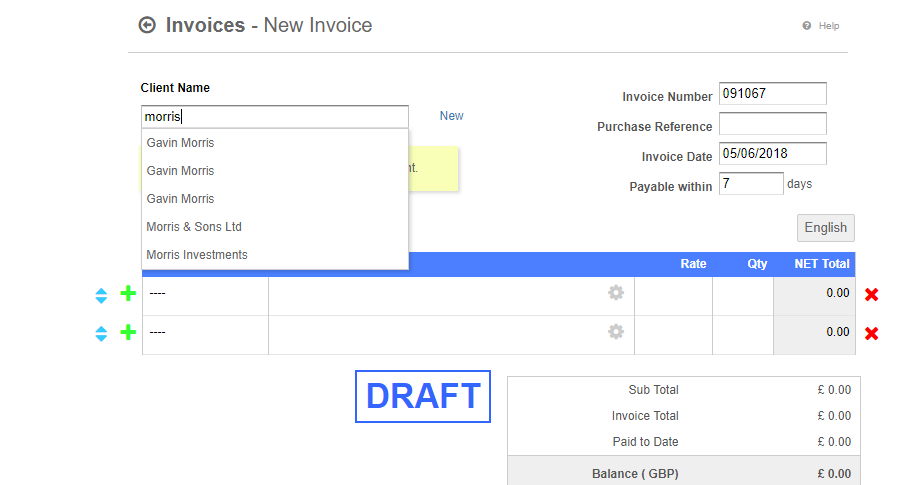
Task: Delete first line item with red X
Action: [x=871, y=294]
